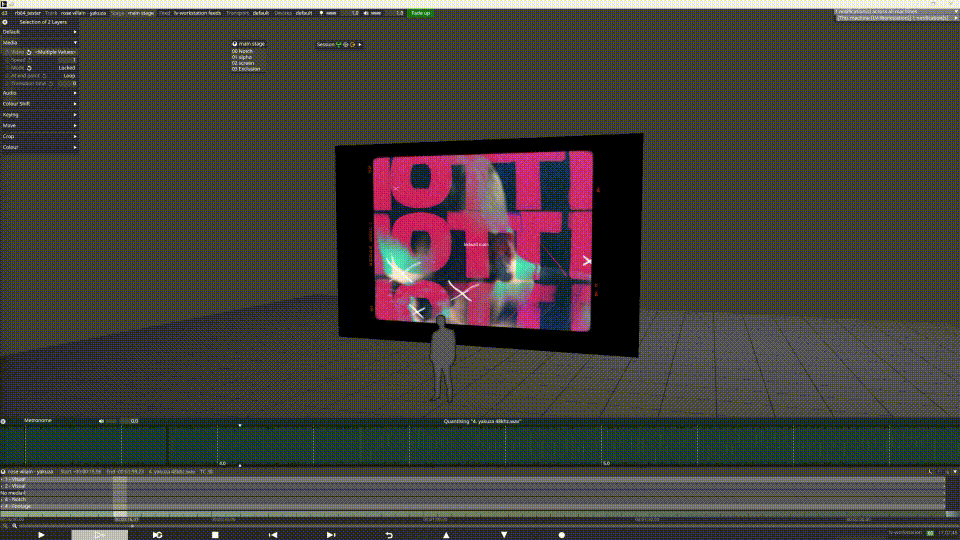Jump to previous section icon
Viewport: 960px width, 540px height.
tap(273, 535)
